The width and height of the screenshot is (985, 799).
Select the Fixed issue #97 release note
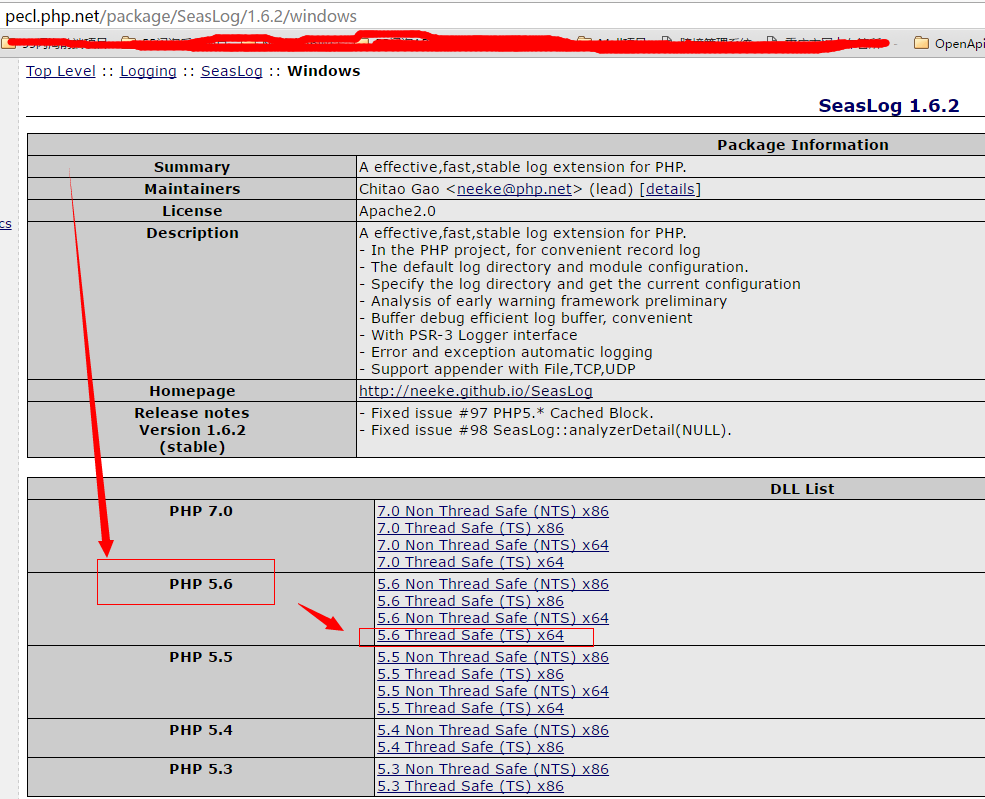coord(506,413)
